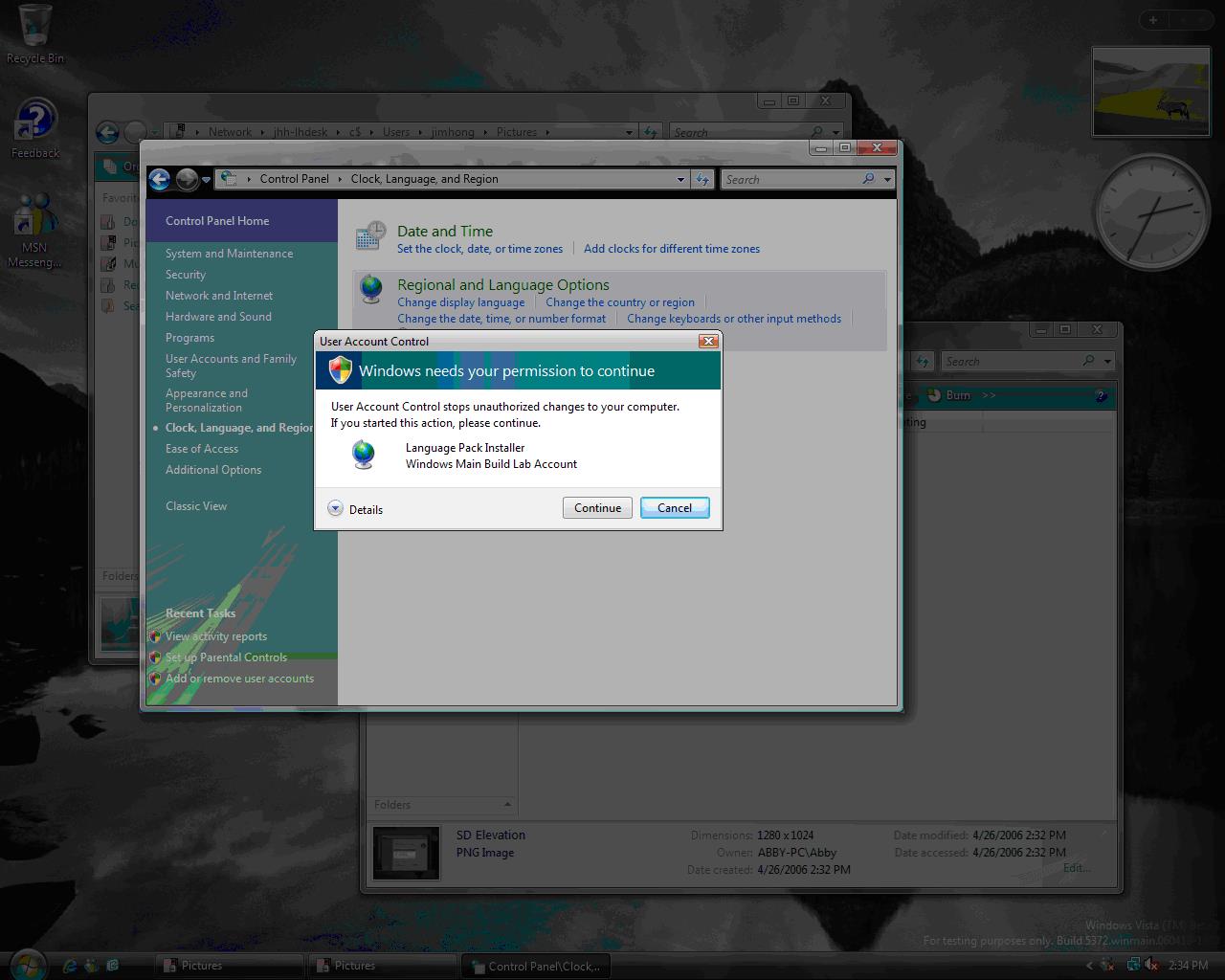Click jimhong in the Pictures window address path
The height and width of the screenshot is (980, 1225).
pyautogui.click(x=453, y=132)
